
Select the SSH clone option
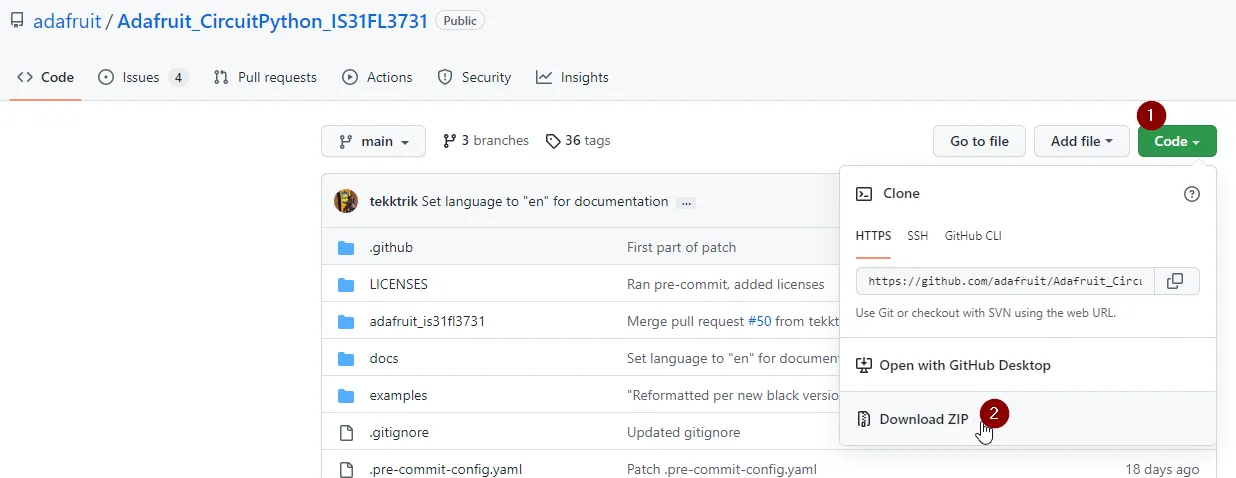coord(917,236)
